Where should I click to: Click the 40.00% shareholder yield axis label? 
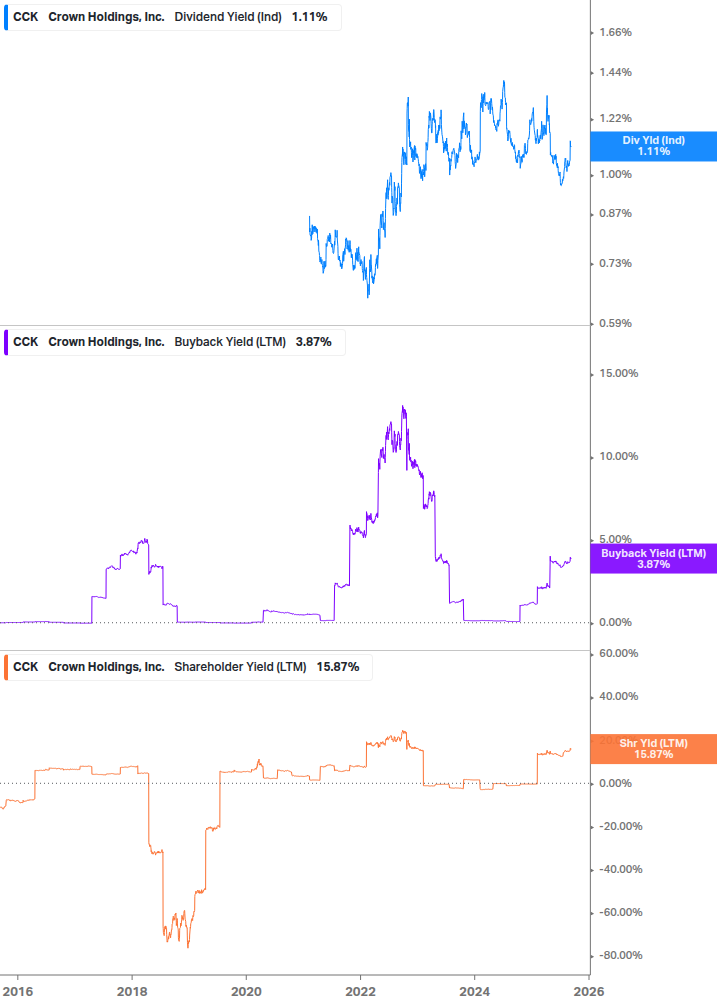618,697
